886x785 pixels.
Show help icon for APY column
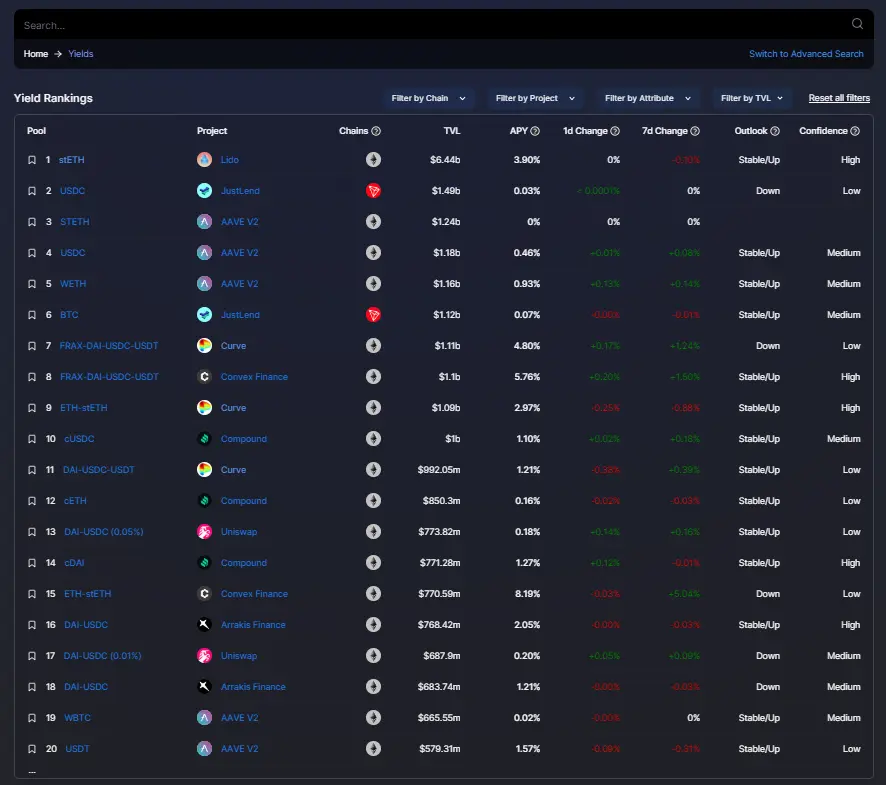click(535, 131)
